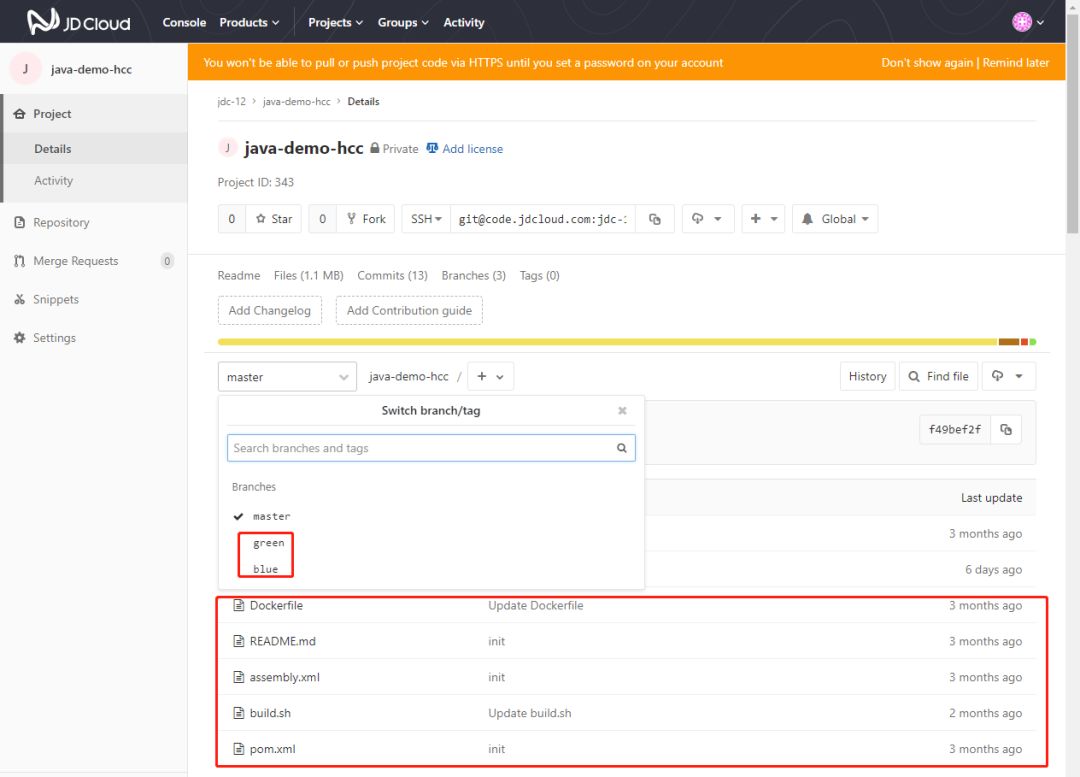Open Branches (3) link
Viewport: 1080px width, 777px height.
point(473,276)
